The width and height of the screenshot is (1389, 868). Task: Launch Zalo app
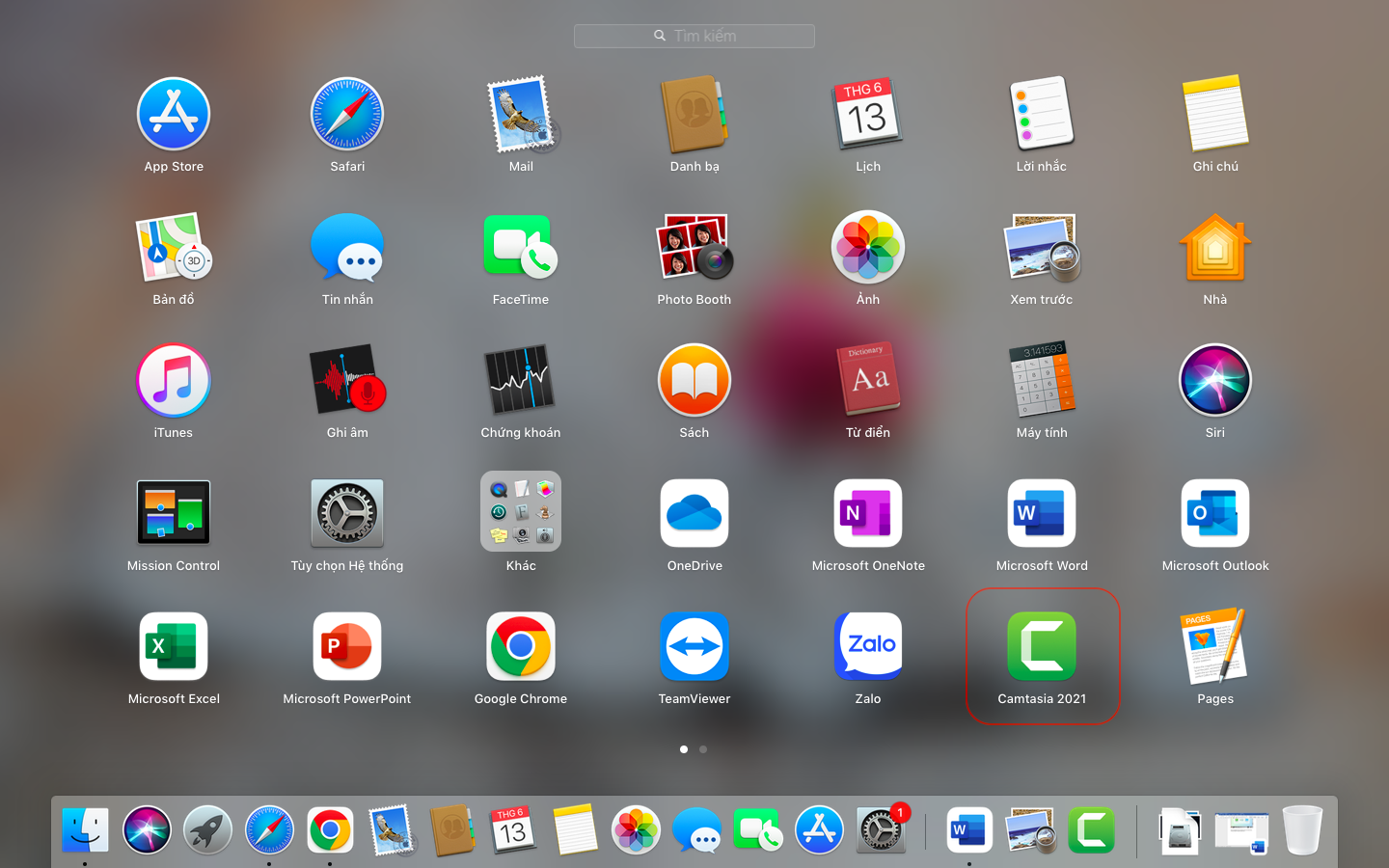(x=868, y=646)
